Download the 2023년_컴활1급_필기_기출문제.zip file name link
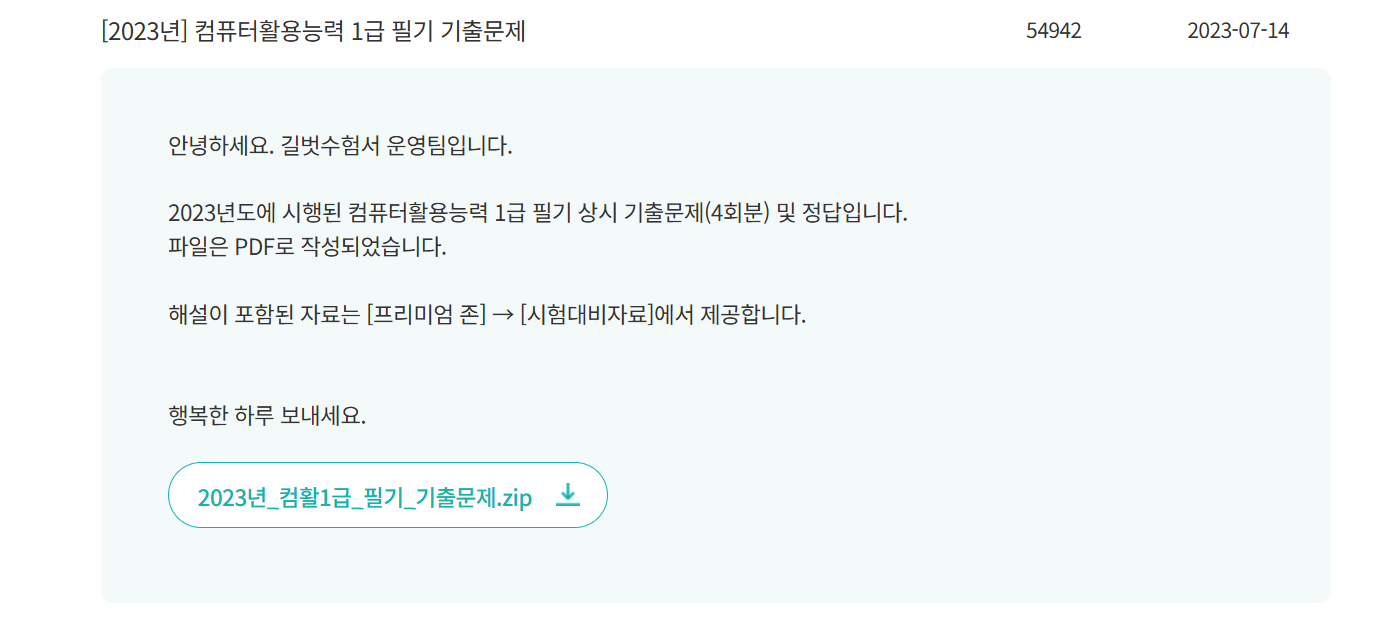Screen dimensions: 1380x630 365,497
